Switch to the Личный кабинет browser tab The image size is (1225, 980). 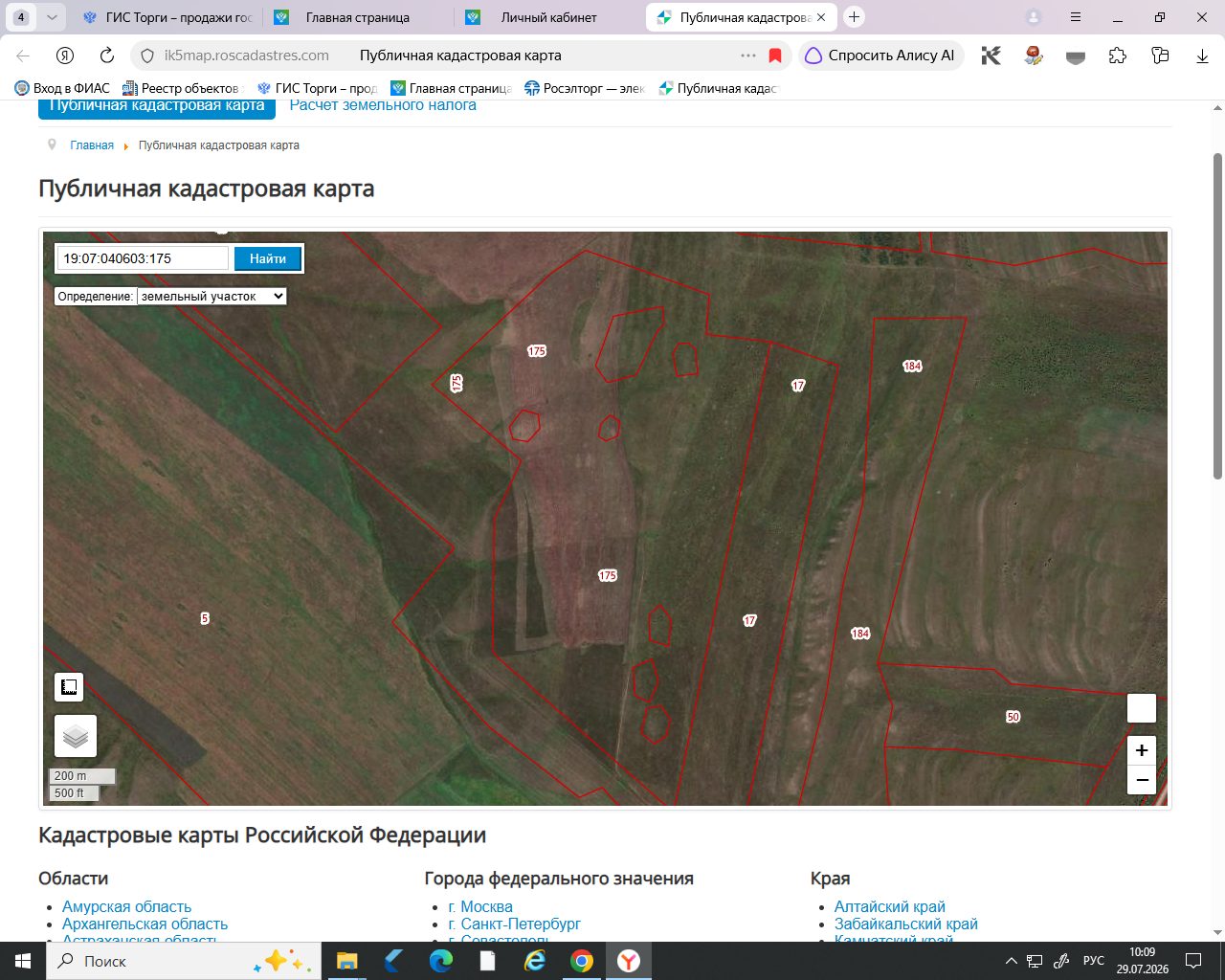coord(549,17)
